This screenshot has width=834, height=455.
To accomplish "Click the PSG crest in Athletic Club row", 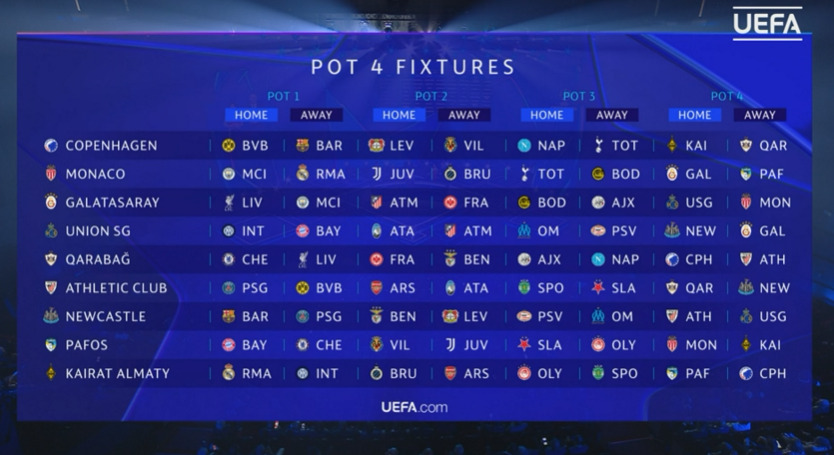I will [229, 288].
